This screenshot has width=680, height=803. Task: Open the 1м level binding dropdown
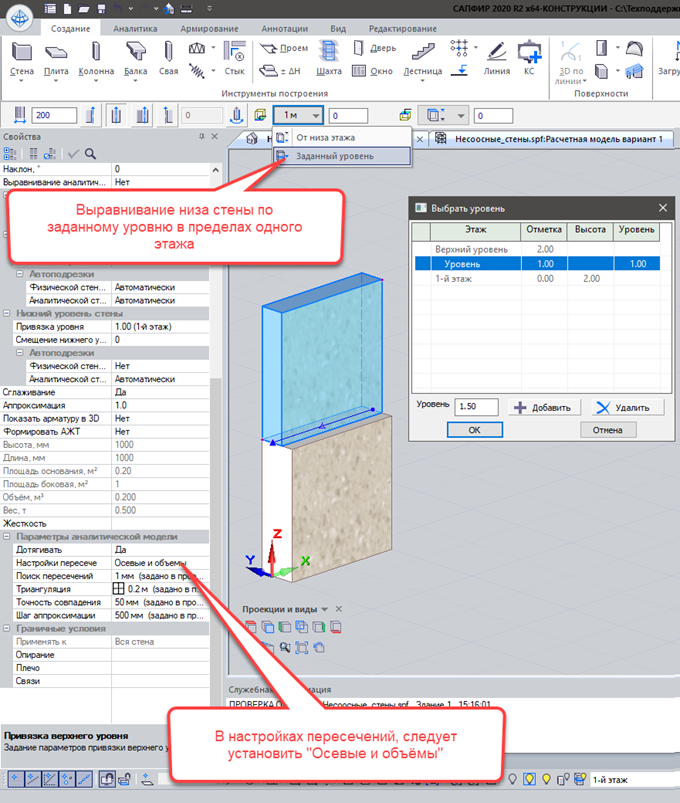(298, 115)
